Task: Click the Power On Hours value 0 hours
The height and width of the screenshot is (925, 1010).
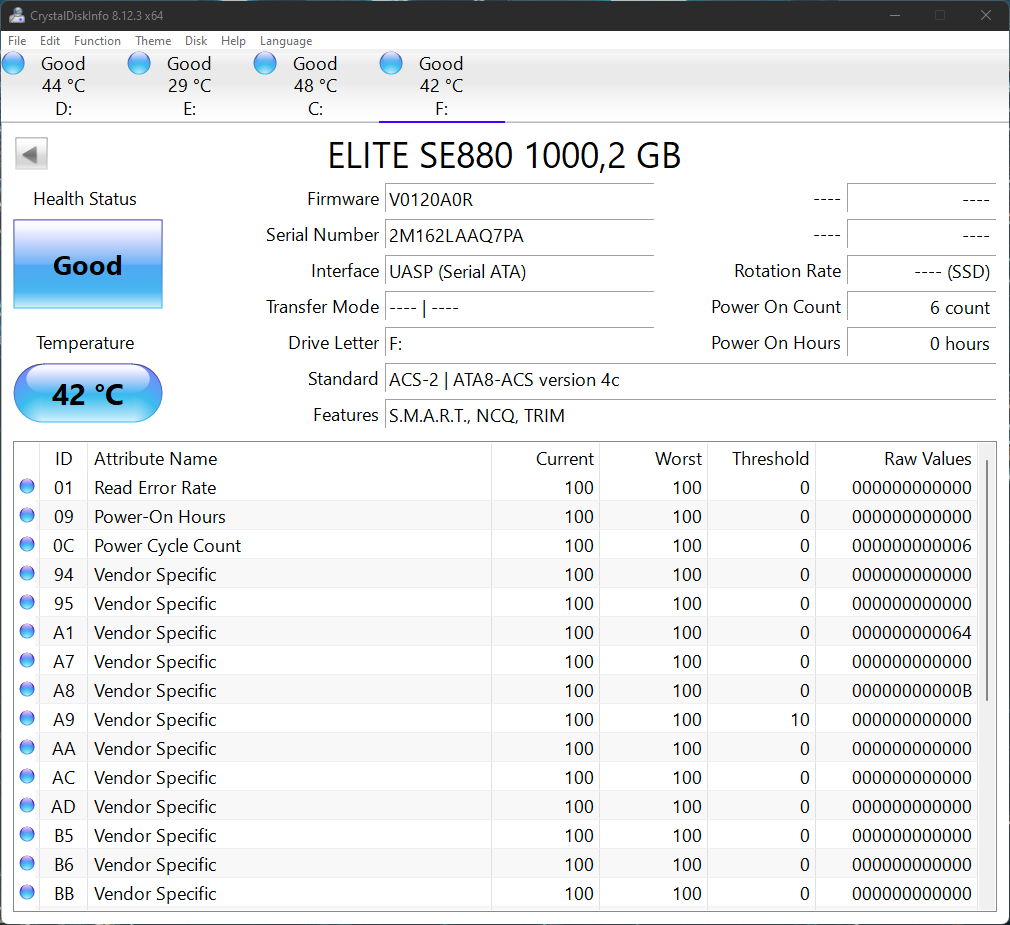Action: point(921,344)
